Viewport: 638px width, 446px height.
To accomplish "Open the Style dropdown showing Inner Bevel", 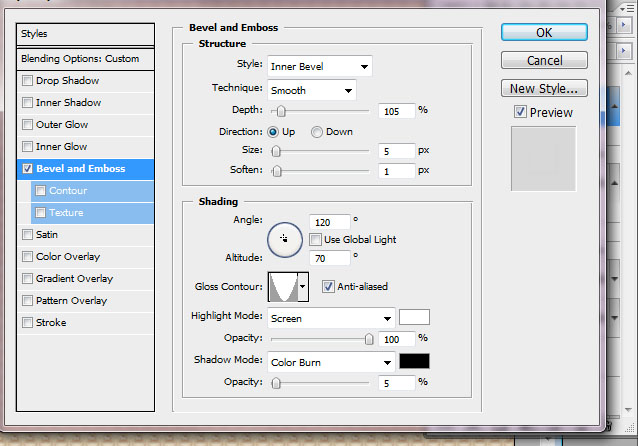I will click(320, 67).
